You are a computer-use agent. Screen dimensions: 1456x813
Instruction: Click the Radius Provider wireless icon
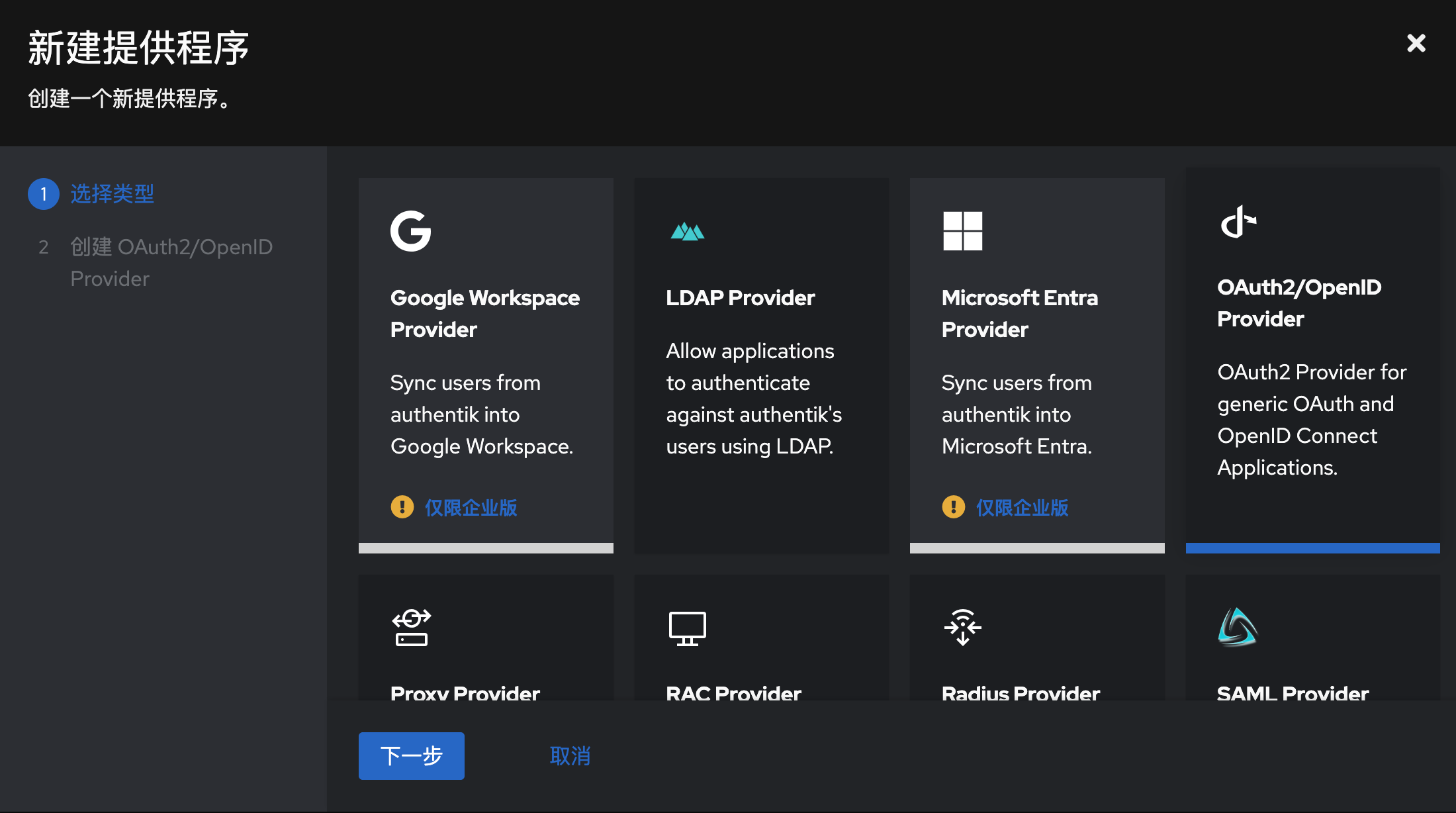[963, 627]
